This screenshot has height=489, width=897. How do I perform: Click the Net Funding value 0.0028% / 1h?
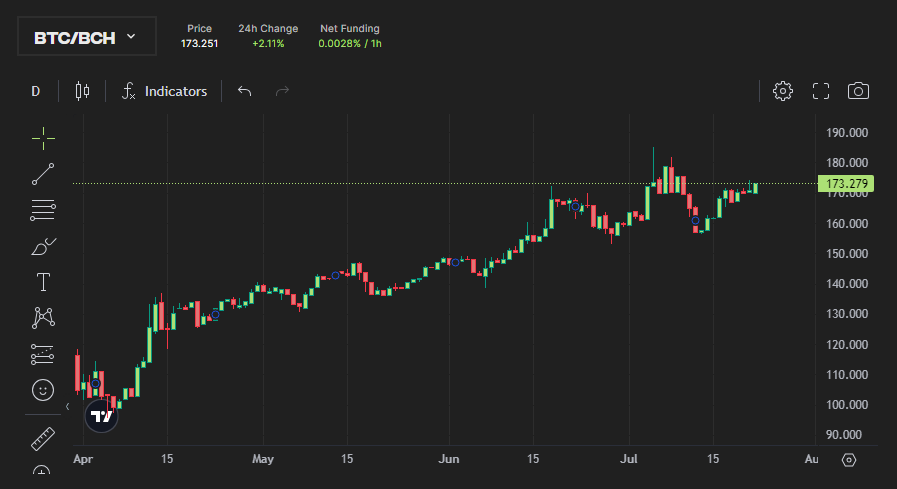[350, 43]
